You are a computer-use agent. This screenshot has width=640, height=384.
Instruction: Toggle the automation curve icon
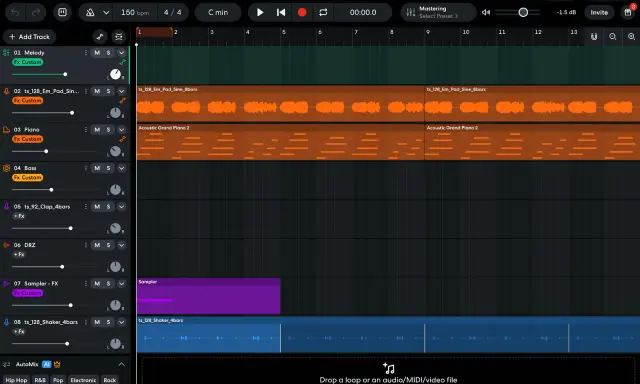100,37
